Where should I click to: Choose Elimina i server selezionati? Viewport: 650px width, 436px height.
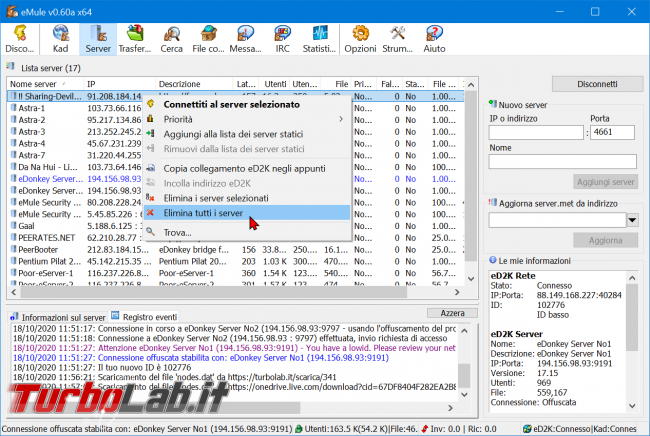click(x=247, y=198)
